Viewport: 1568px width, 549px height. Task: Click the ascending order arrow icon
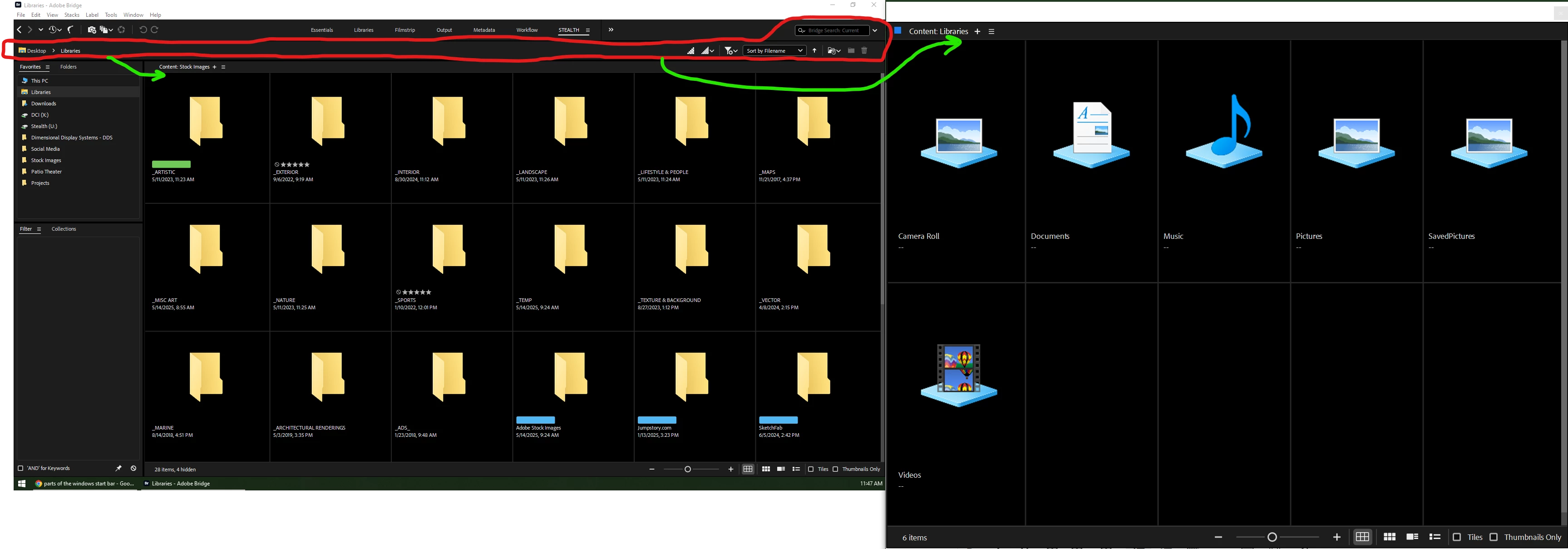click(814, 50)
